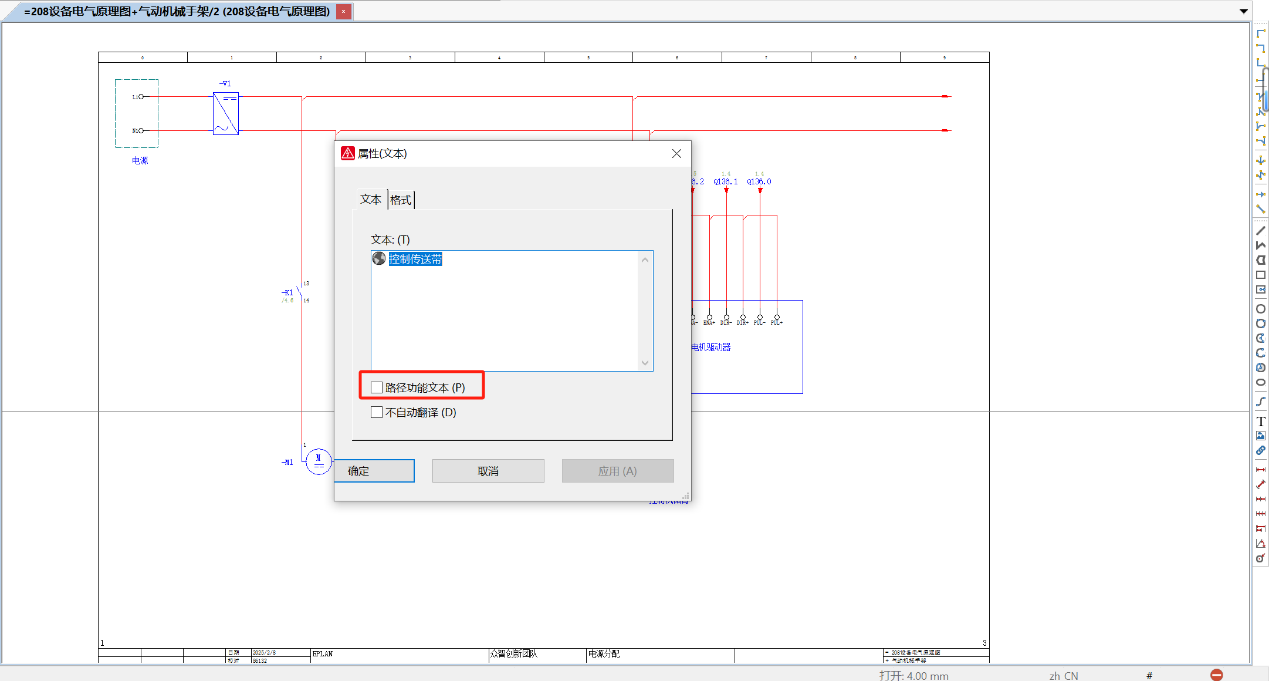Click the power supply symbol -V1
Viewport: 1269px width, 681px height.
(x=226, y=113)
